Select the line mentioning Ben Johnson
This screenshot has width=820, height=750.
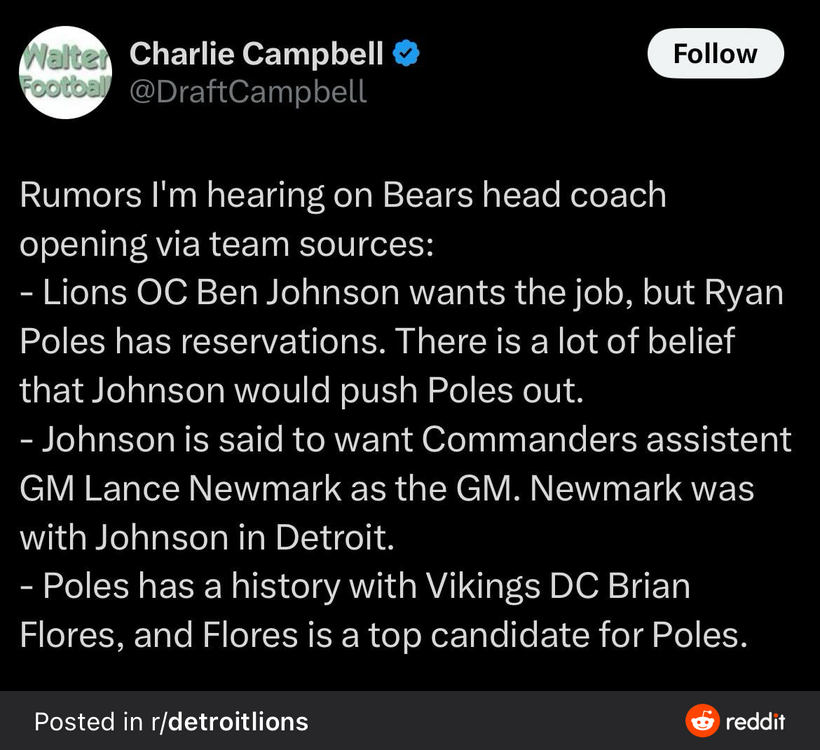pos(402,293)
